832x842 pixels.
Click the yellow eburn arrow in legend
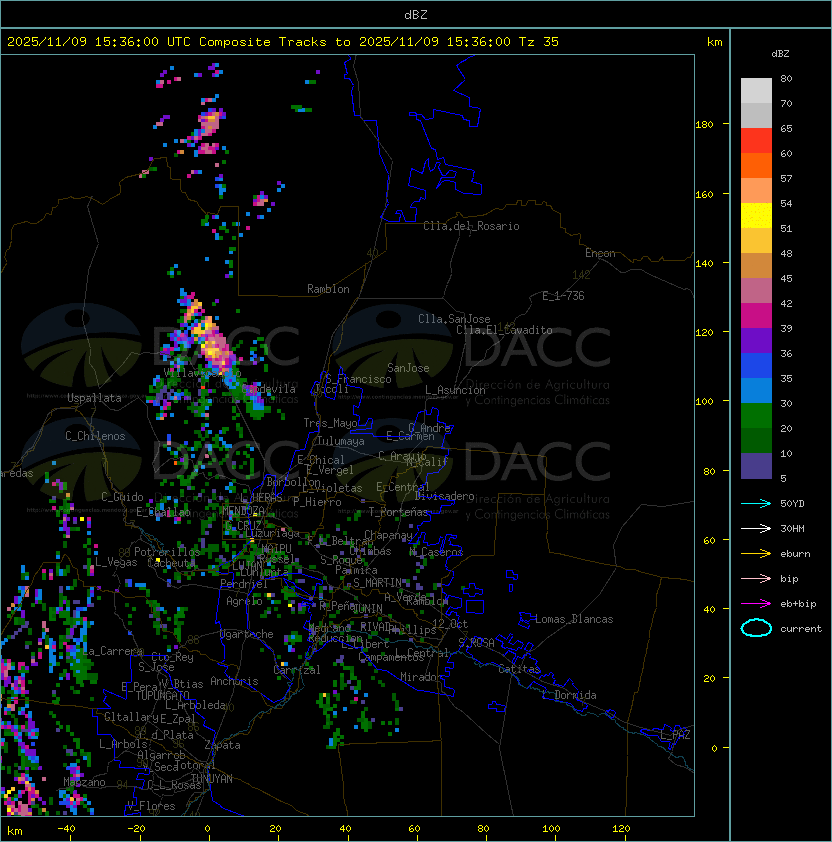point(756,554)
